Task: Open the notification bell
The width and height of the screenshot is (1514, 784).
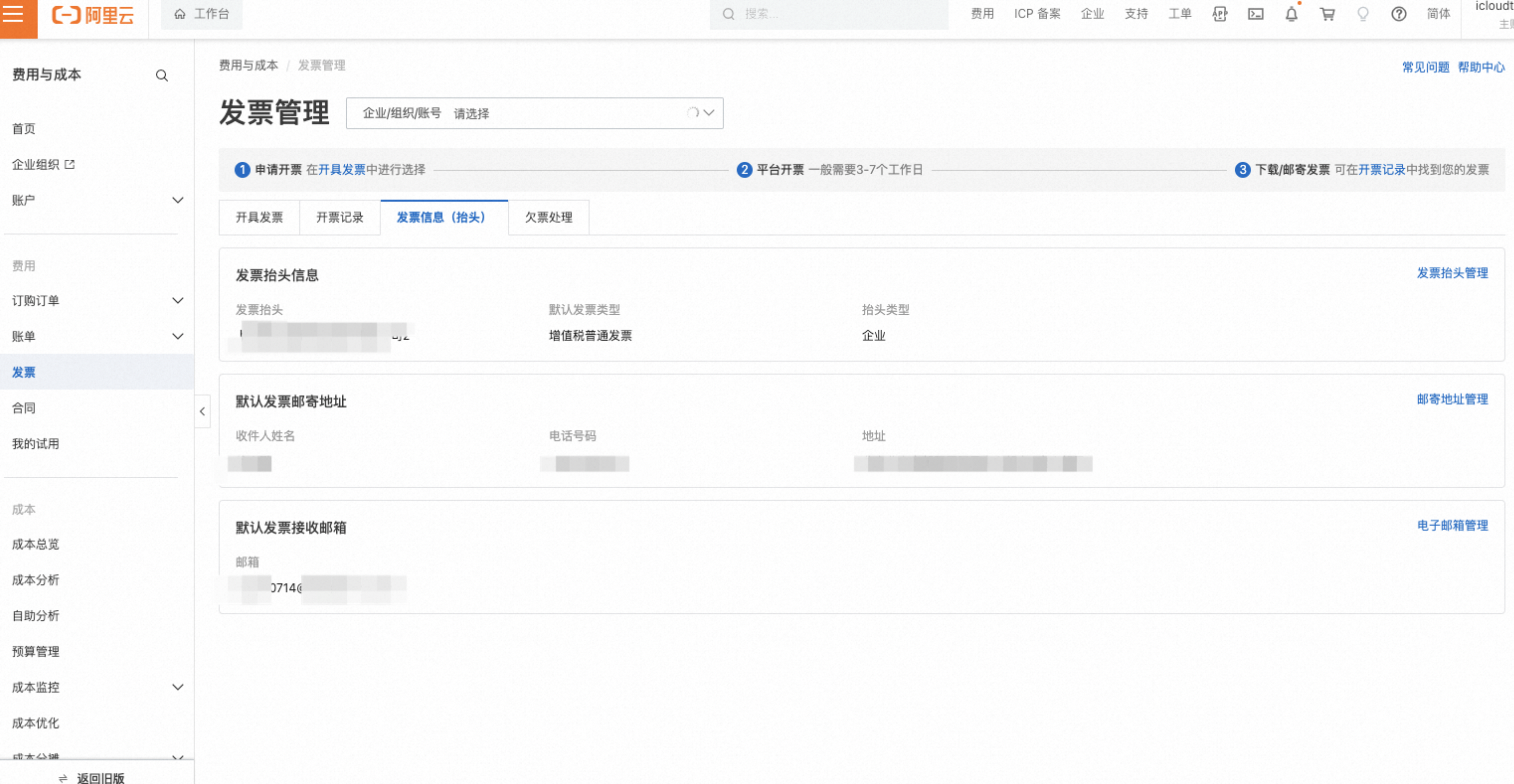Action: 1292,14
